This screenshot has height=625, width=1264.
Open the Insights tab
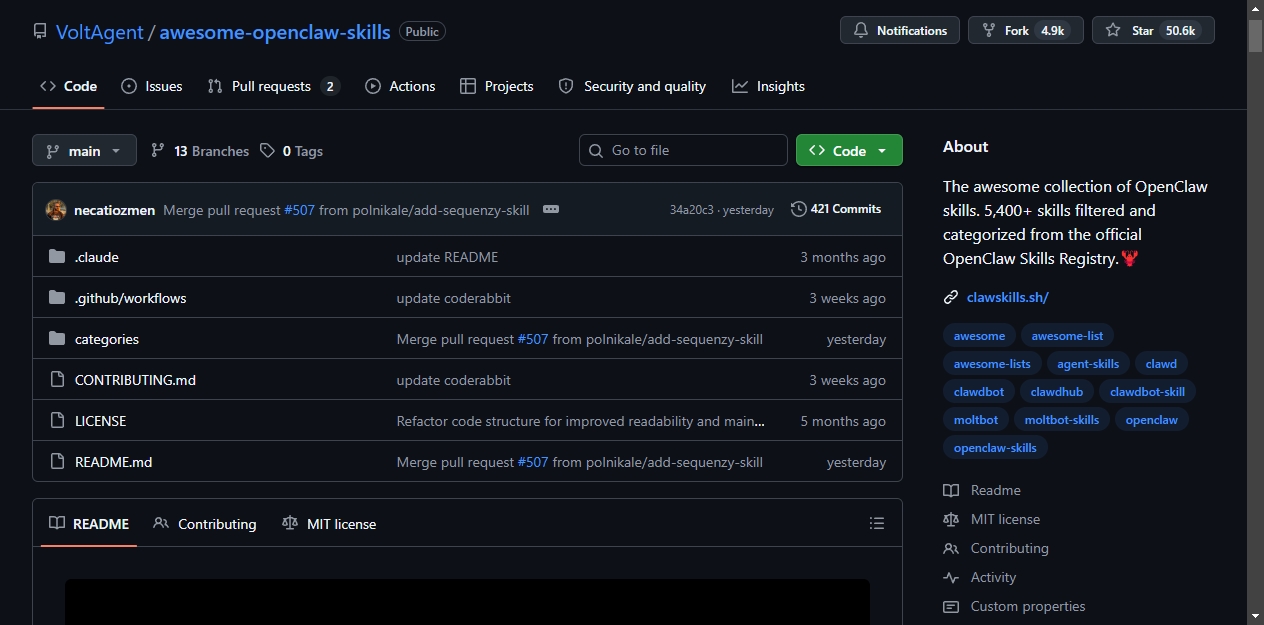[x=768, y=86]
